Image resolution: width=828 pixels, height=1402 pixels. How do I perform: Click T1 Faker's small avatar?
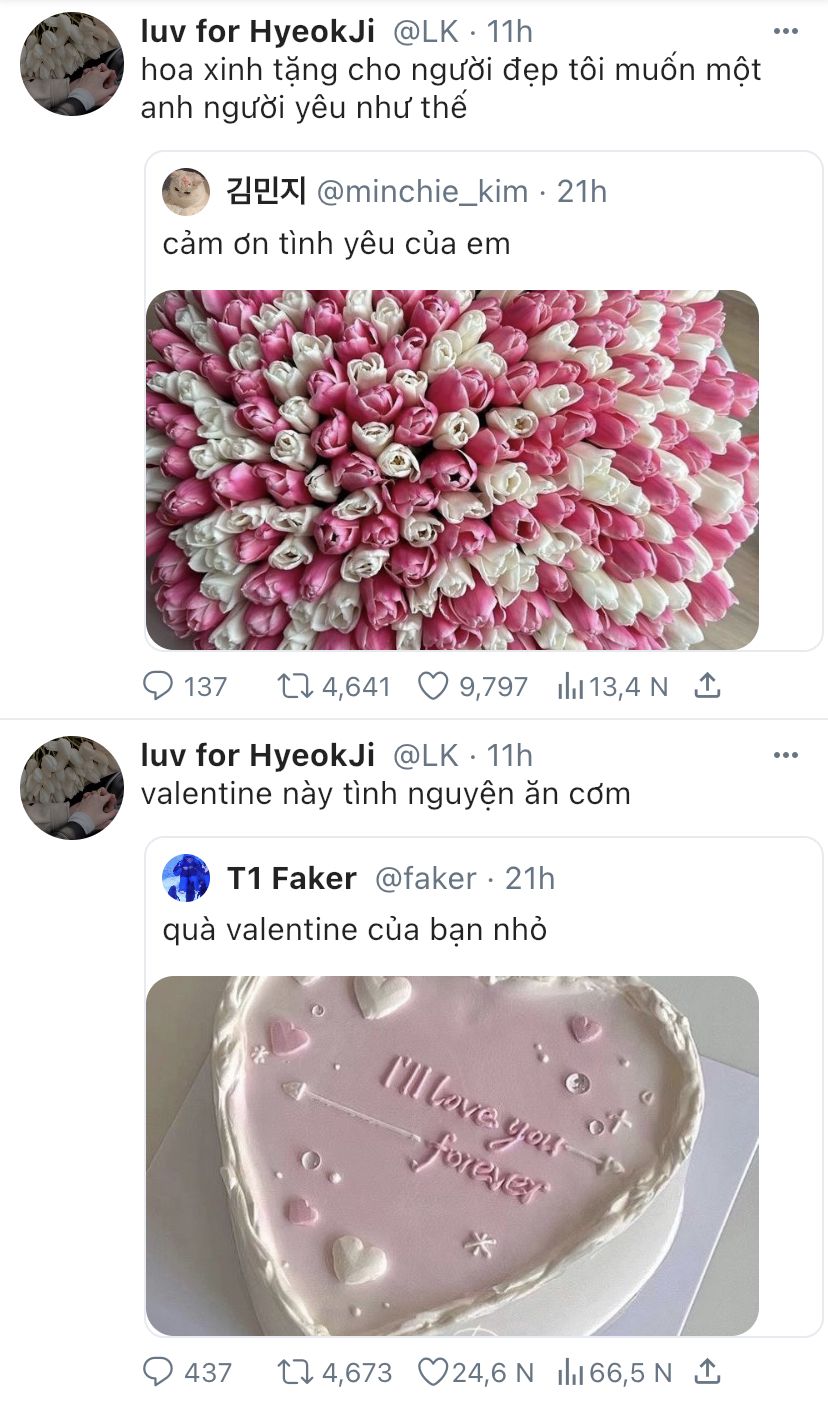click(x=186, y=878)
